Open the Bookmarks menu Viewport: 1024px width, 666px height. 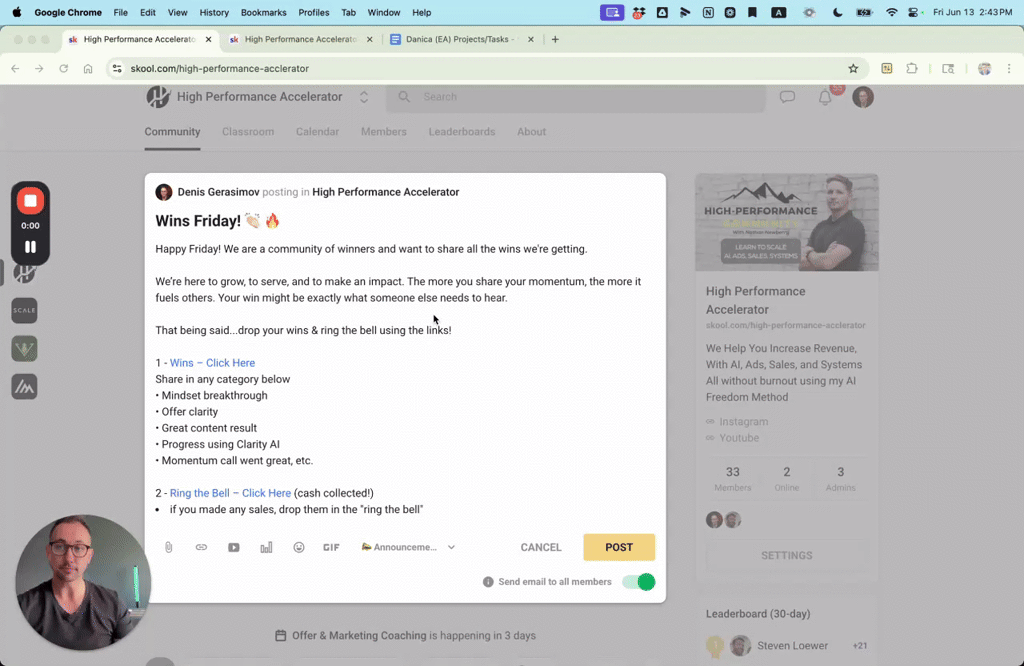(x=263, y=12)
